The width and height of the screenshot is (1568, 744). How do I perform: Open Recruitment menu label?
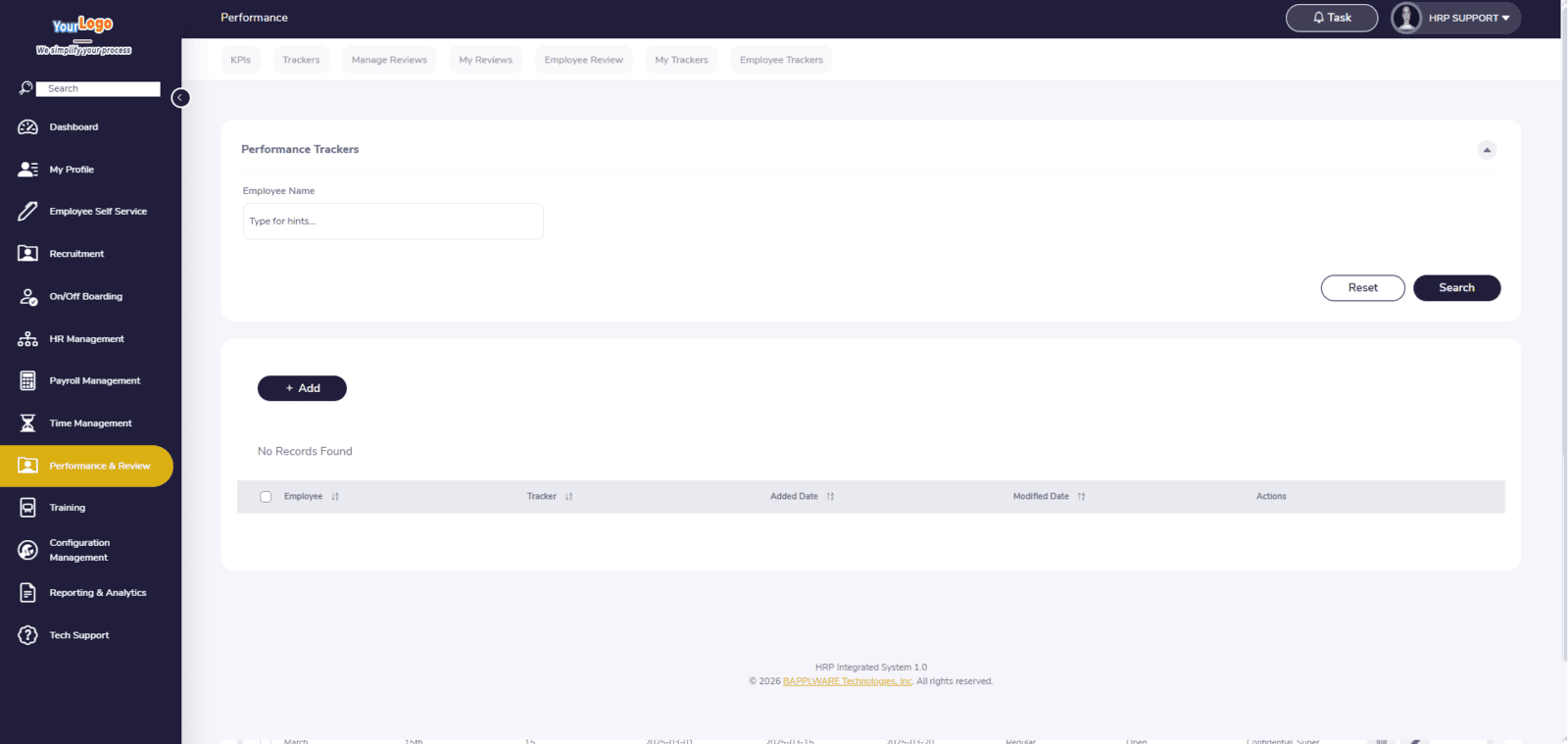point(76,254)
